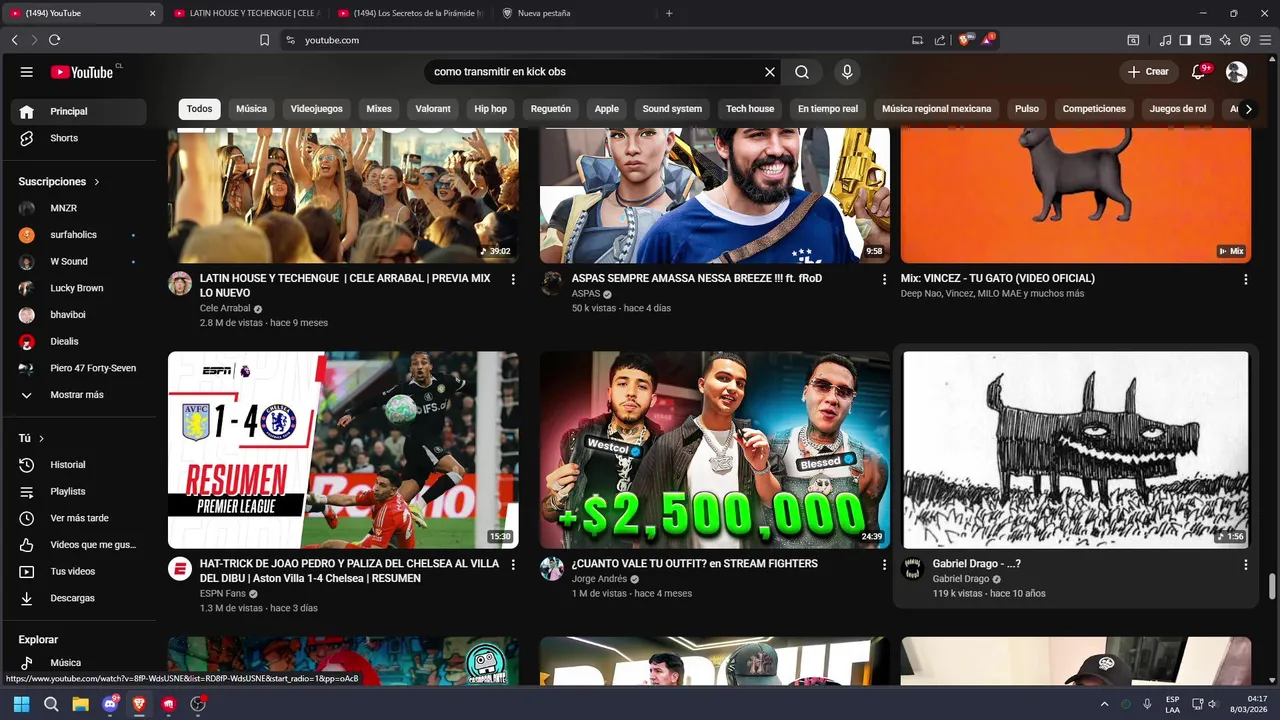Bookmark this page with the bookmark icon
Screen dimensions: 1280x720
pos(264,40)
